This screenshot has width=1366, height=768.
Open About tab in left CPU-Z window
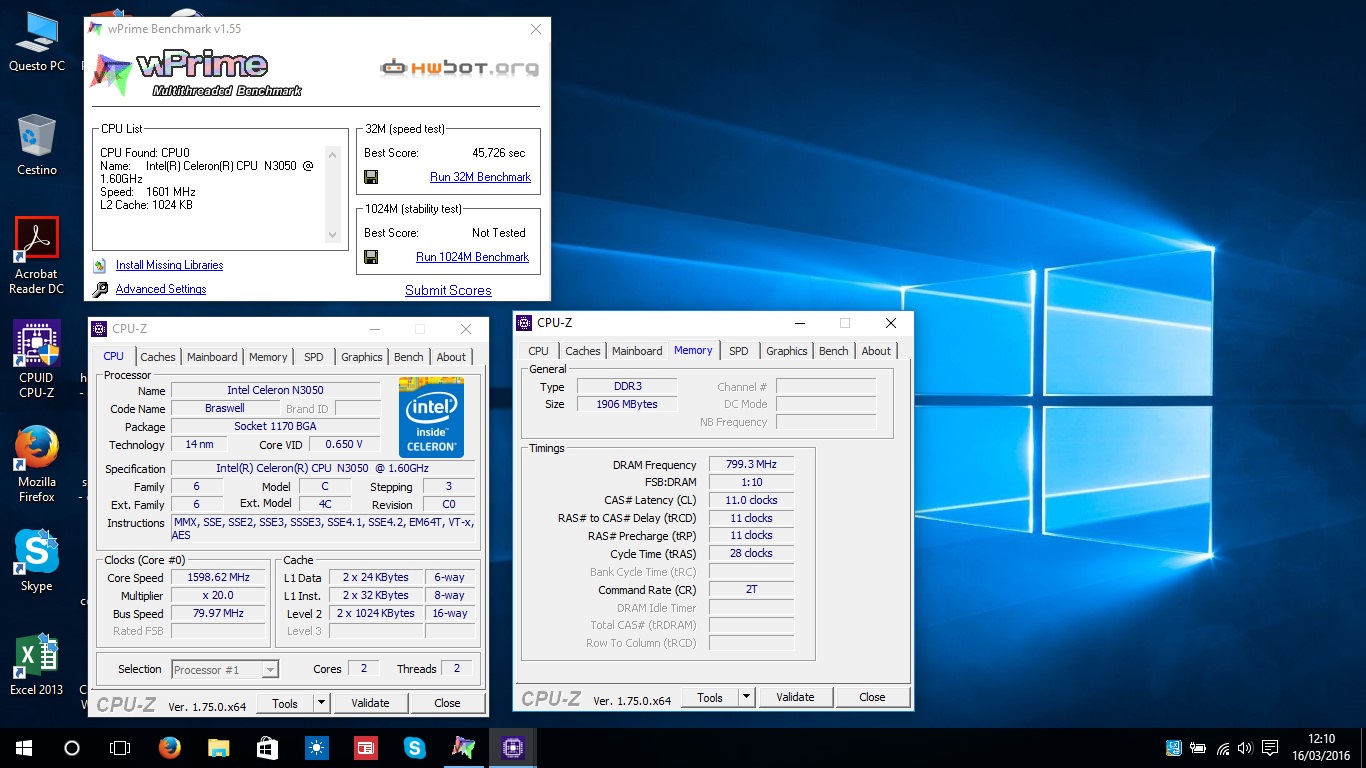451,357
